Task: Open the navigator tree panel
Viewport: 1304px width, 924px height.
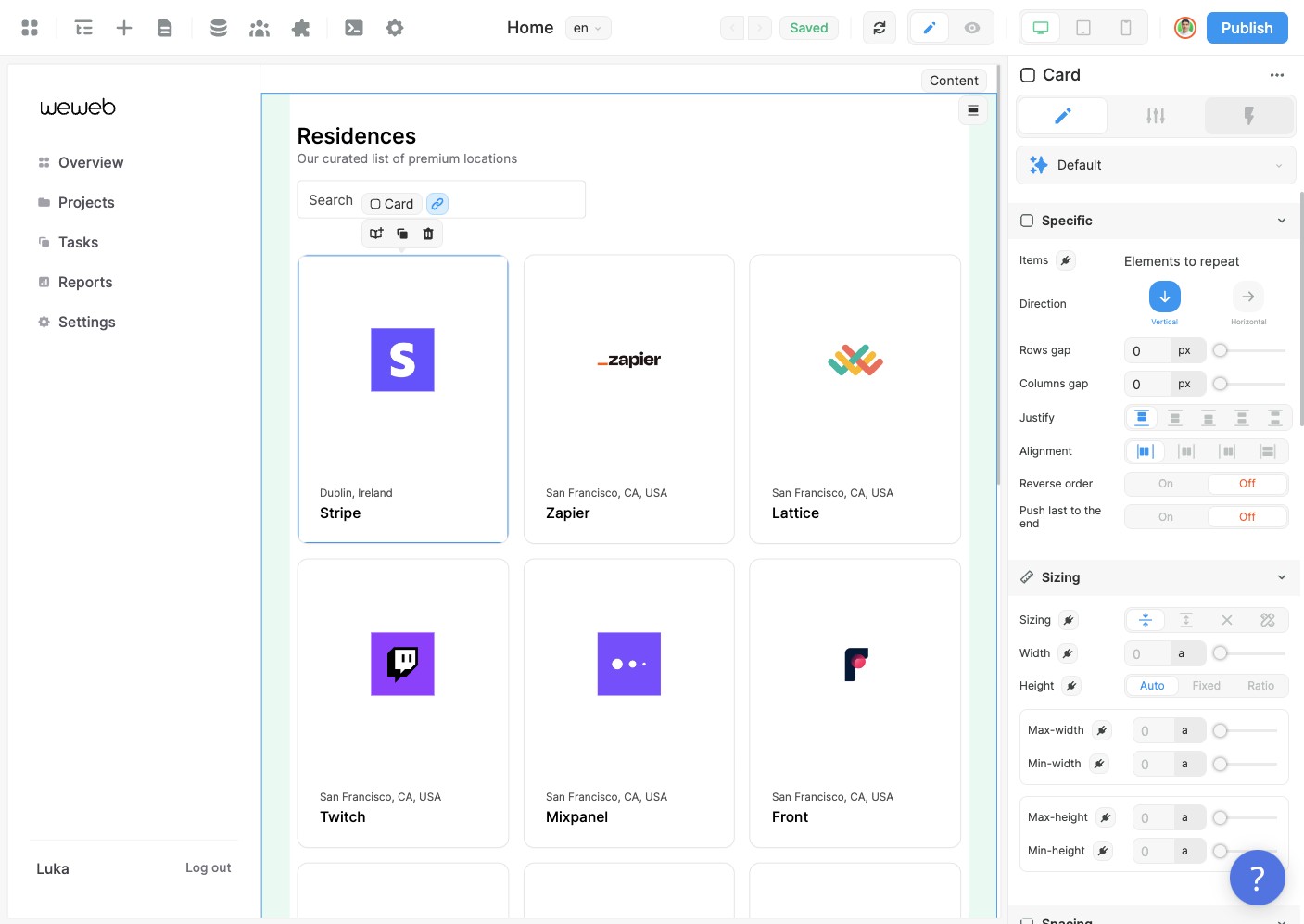Action: click(83, 28)
